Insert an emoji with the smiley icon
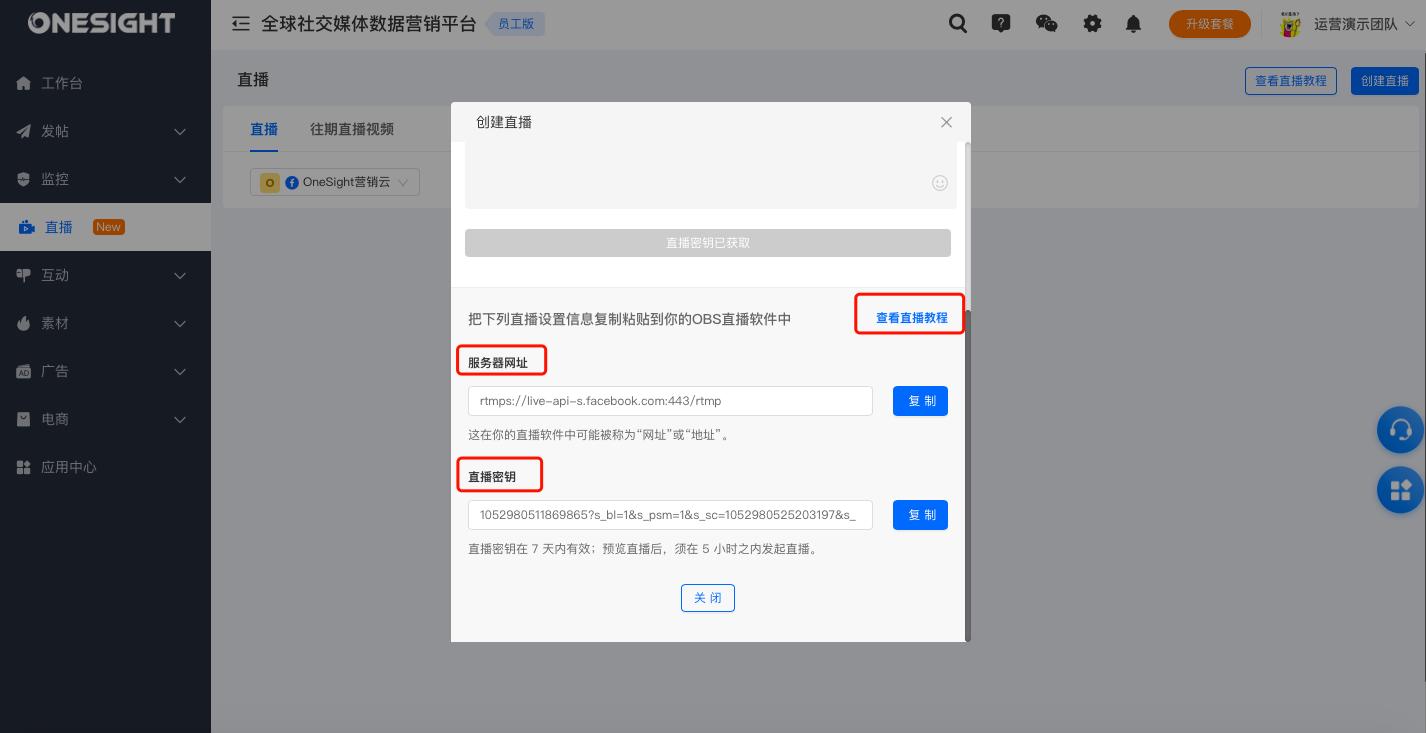The height and width of the screenshot is (733, 1426). (x=940, y=183)
